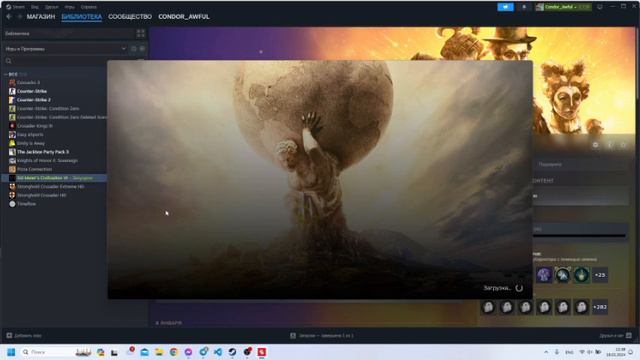Open Visual Studio Code from taskbar
Viewport: 640px width, 360px height.
click(x=218, y=352)
